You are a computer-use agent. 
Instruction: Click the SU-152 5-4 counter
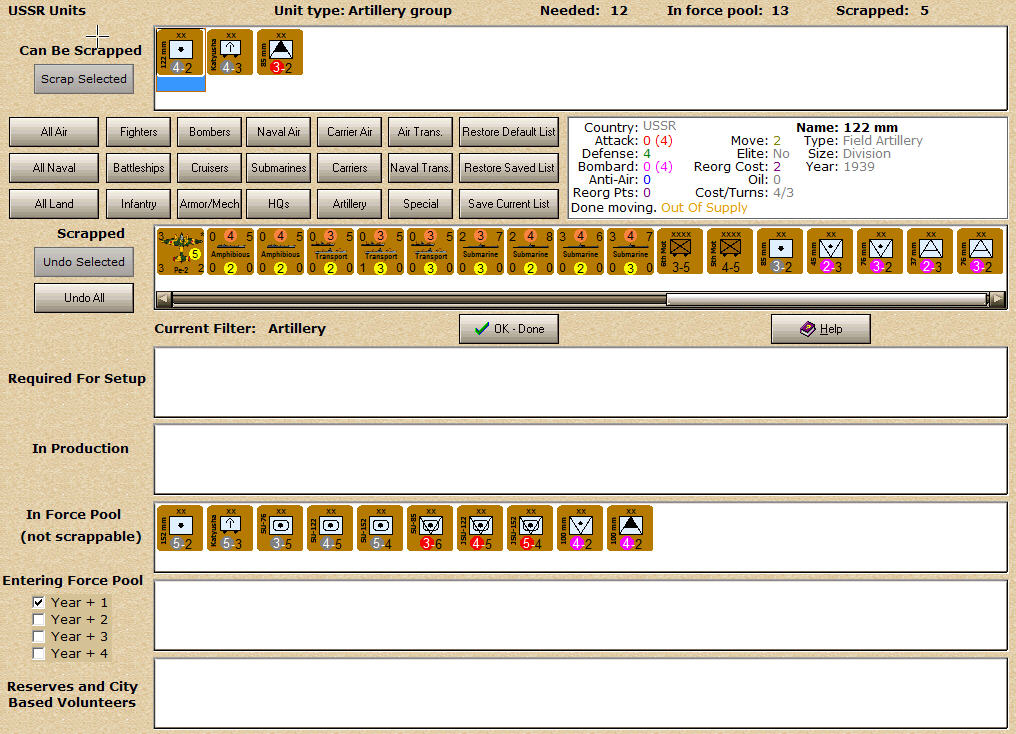click(x=380, y=529)
